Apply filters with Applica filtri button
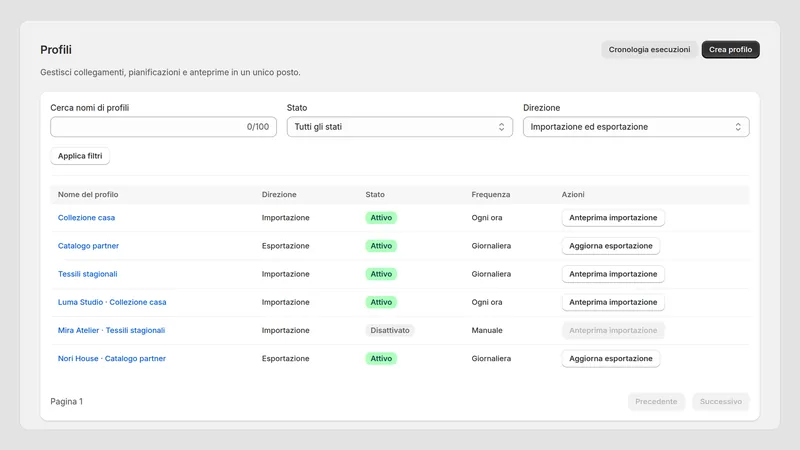This screenshot has height=450, width=800. click(80, 156)
